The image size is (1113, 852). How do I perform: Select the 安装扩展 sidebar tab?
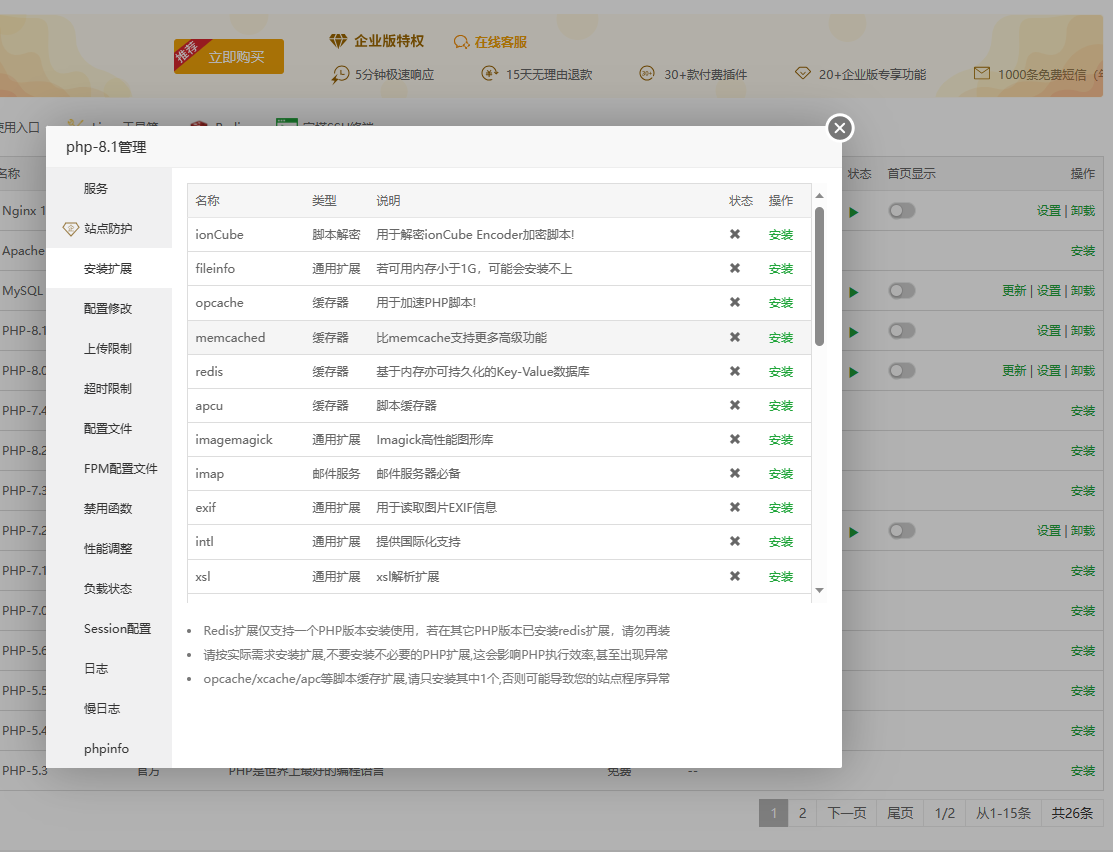[108, 268]
